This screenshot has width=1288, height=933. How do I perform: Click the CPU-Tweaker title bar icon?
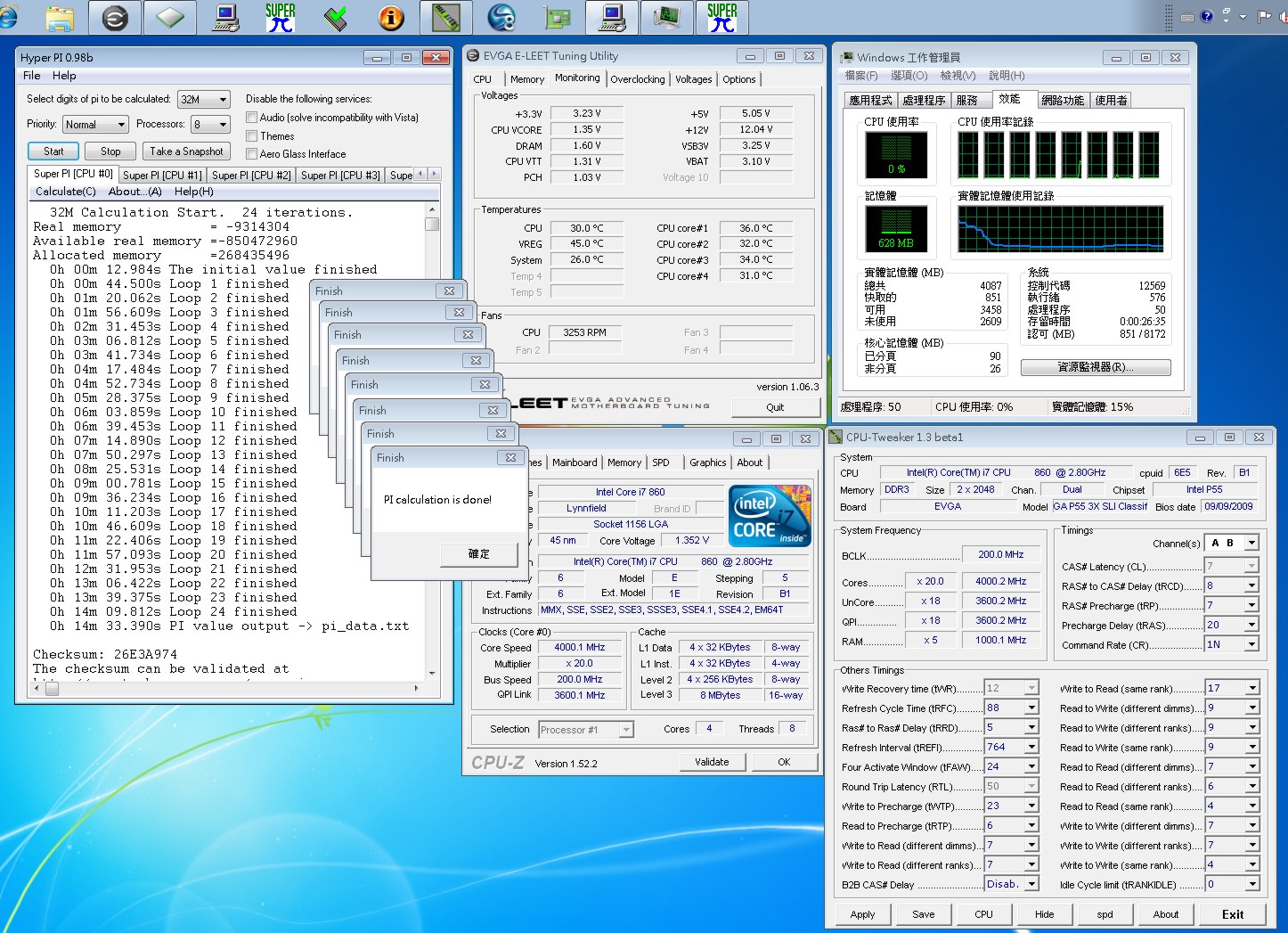tap(836, 437)
